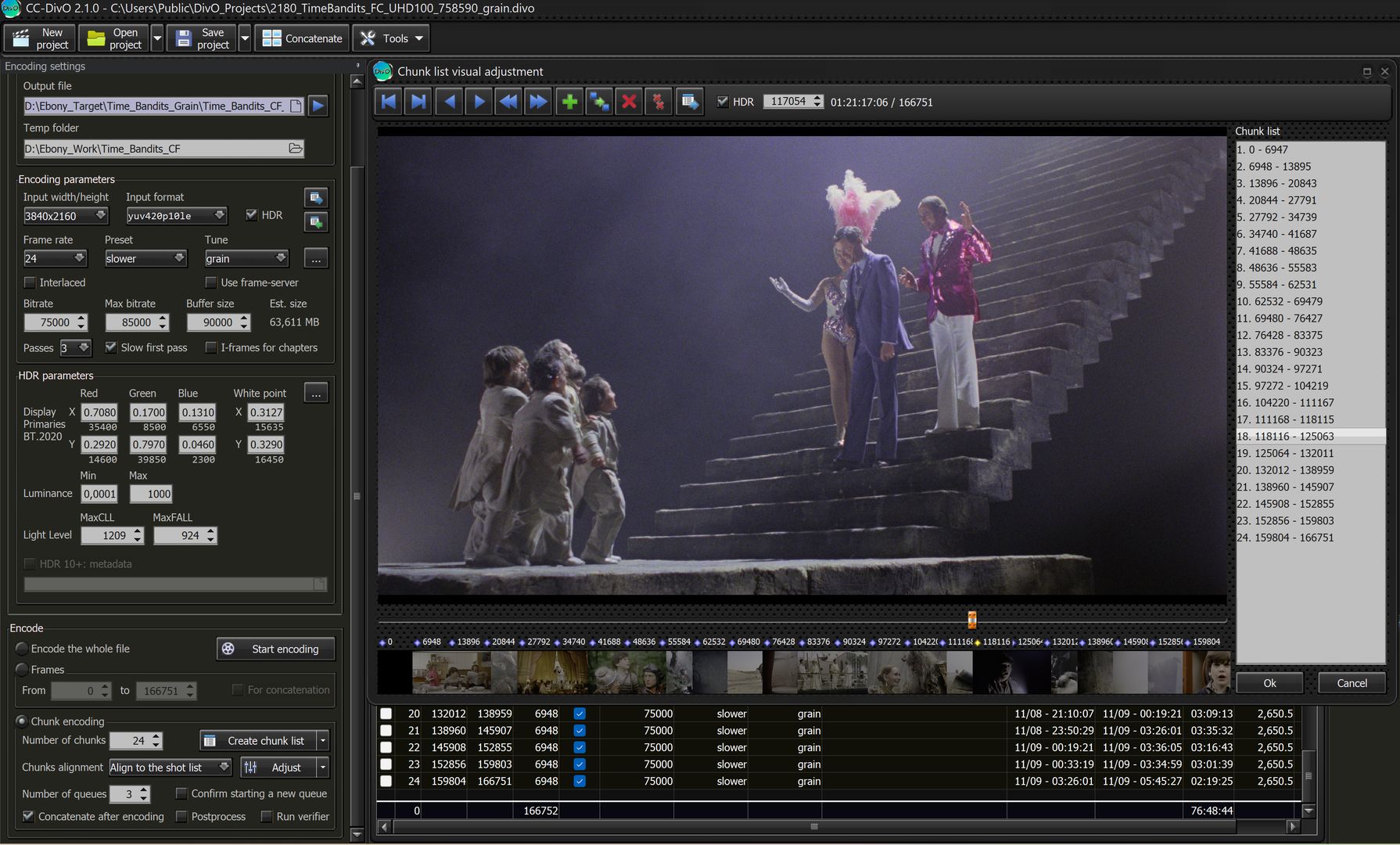This screenshot has width=1400, height=845.
Task: Select Chunk encoding radio option
Action: pos(22,721)
